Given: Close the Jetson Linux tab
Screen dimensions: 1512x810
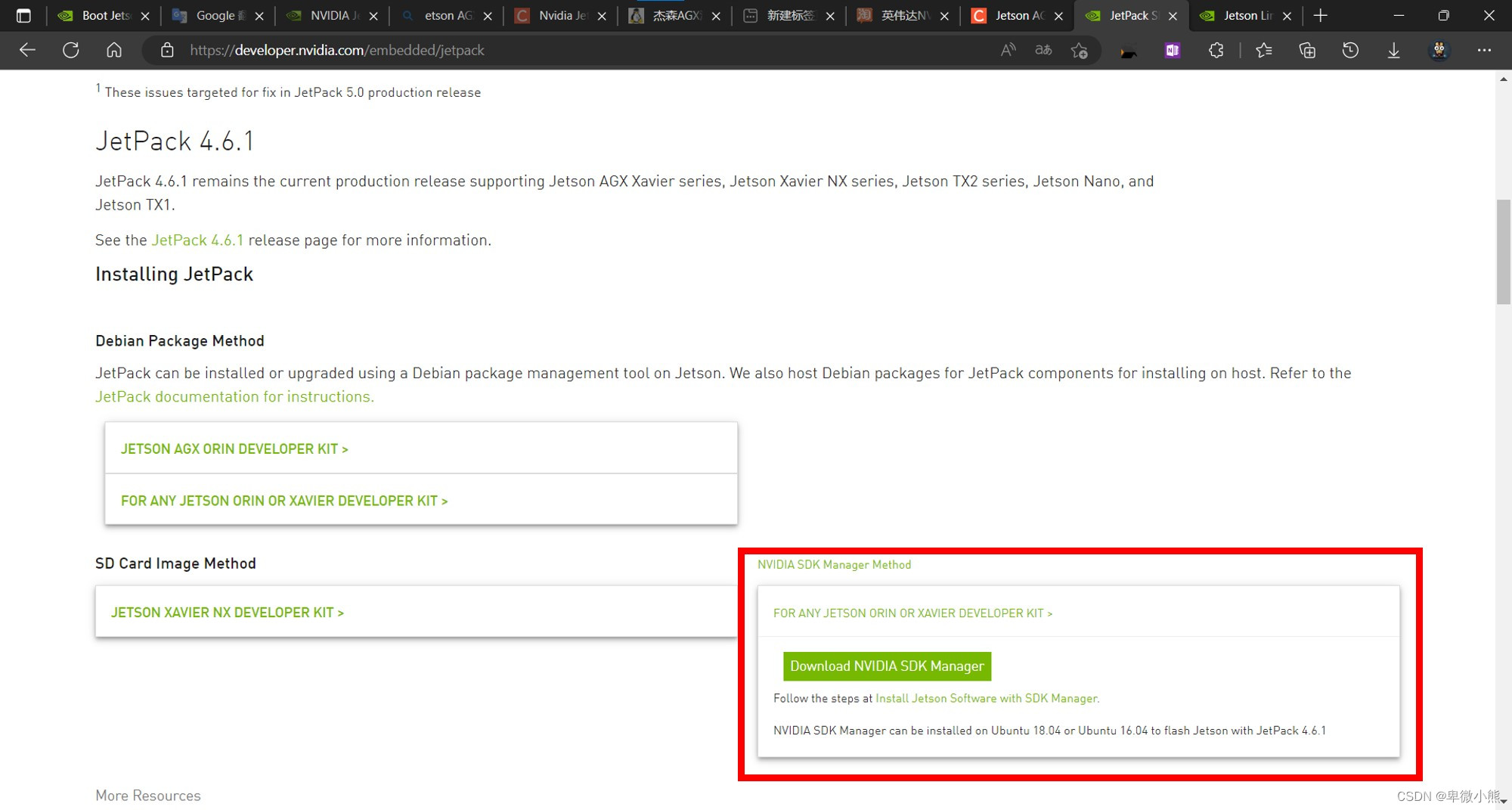Looking at the screenshot, I should pyautogui.click(x=1287, y=16).
